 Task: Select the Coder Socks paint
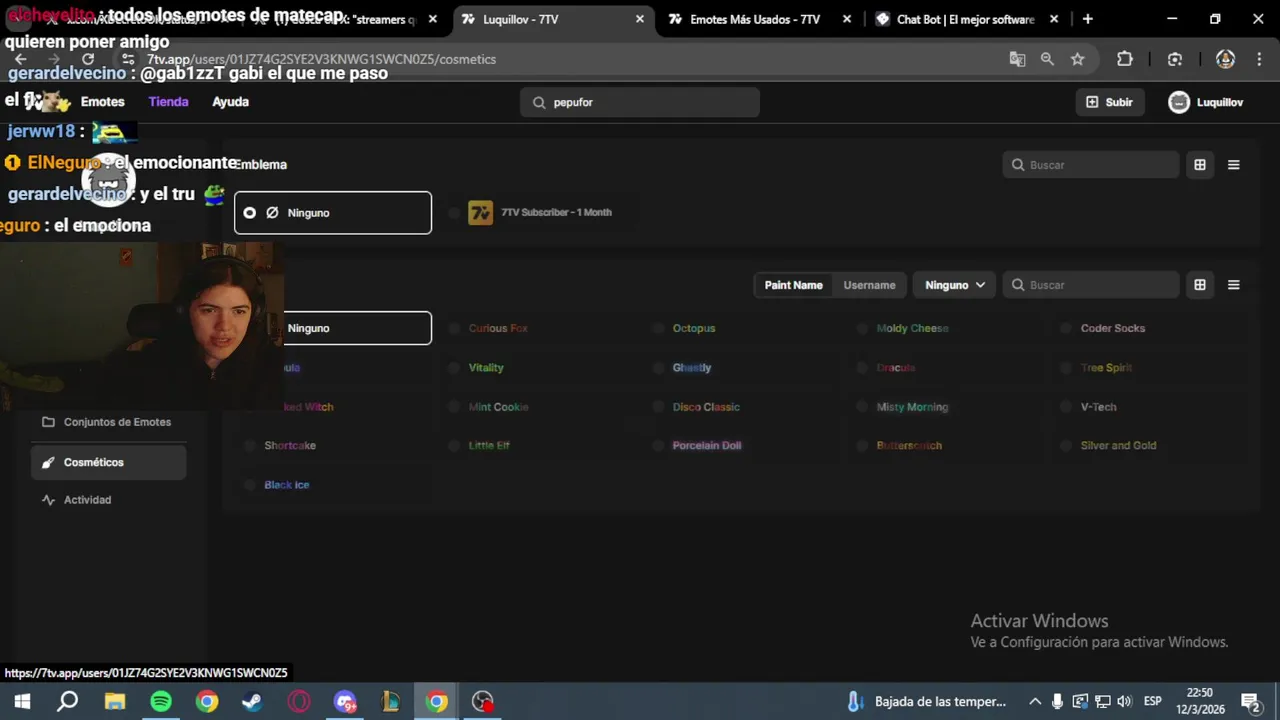1112,328
